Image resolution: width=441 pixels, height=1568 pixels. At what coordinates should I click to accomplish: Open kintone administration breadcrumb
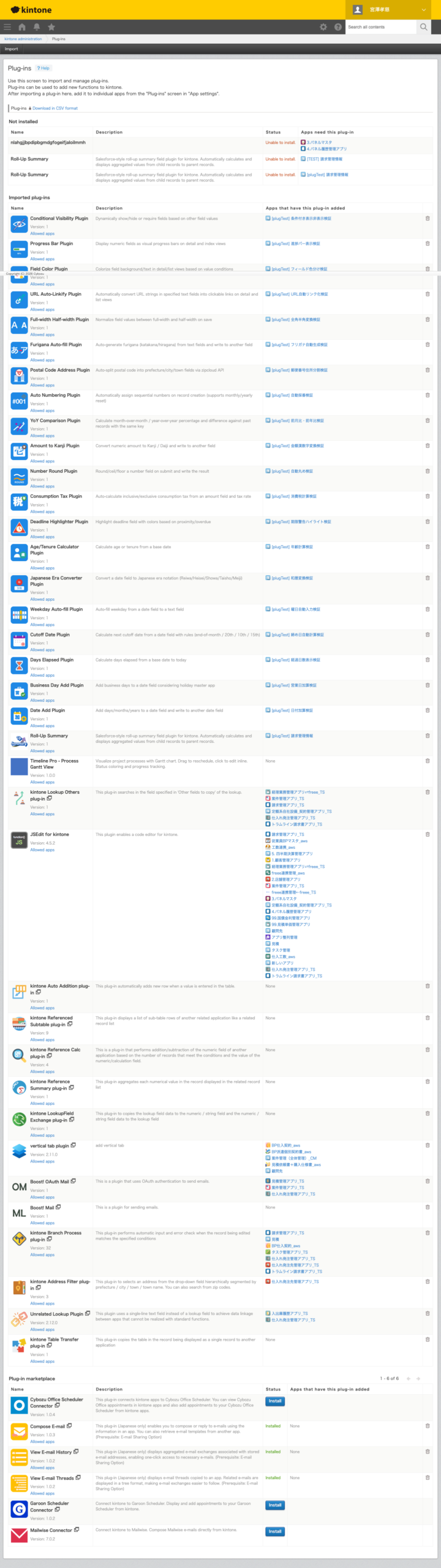(23, 39)
